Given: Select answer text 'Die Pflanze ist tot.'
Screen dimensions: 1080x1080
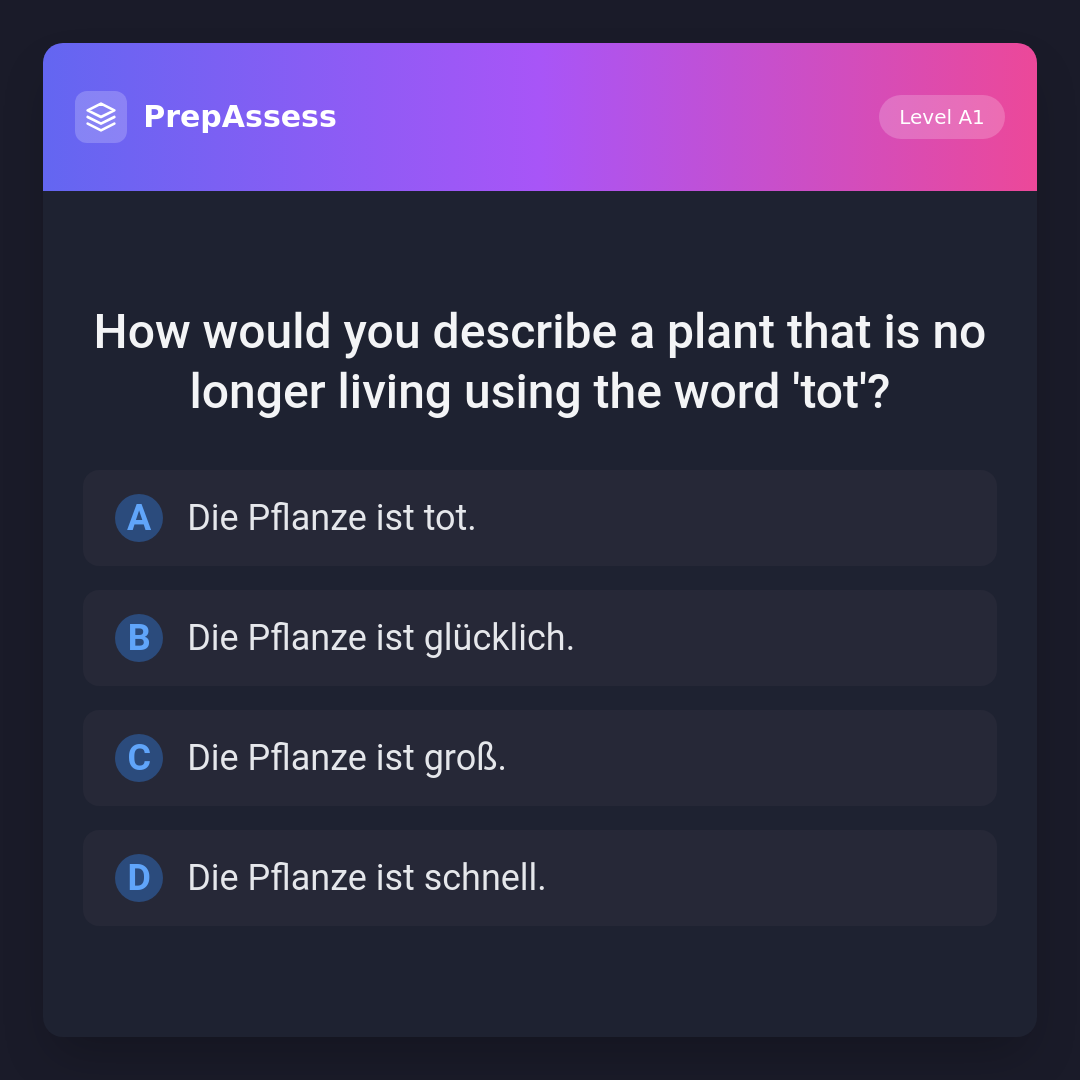Looking at the screenshot, I should click(332, 518).
